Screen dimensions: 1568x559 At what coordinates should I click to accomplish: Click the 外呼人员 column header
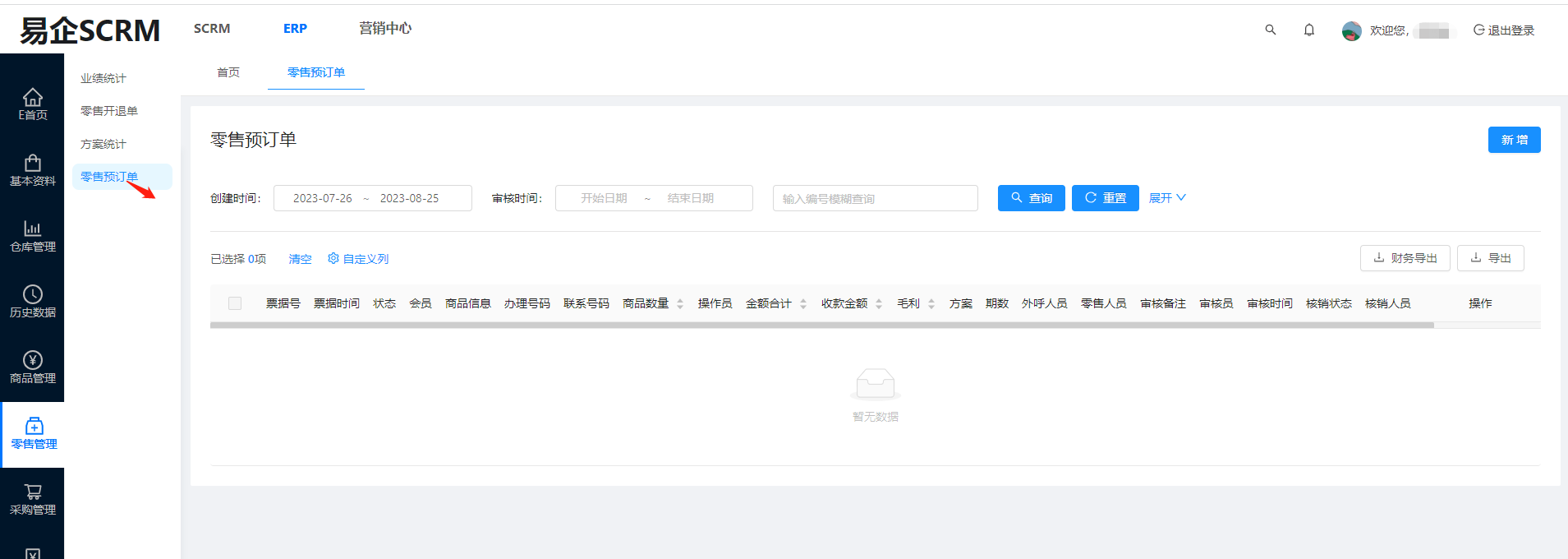(1045, 303)
